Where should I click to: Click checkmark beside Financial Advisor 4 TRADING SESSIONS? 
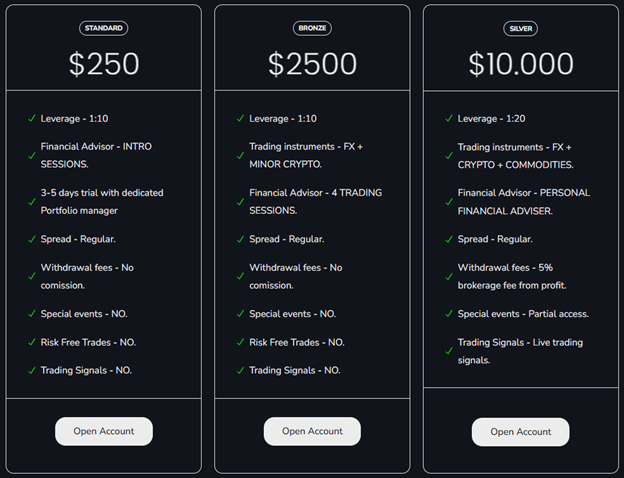point(241,202)
